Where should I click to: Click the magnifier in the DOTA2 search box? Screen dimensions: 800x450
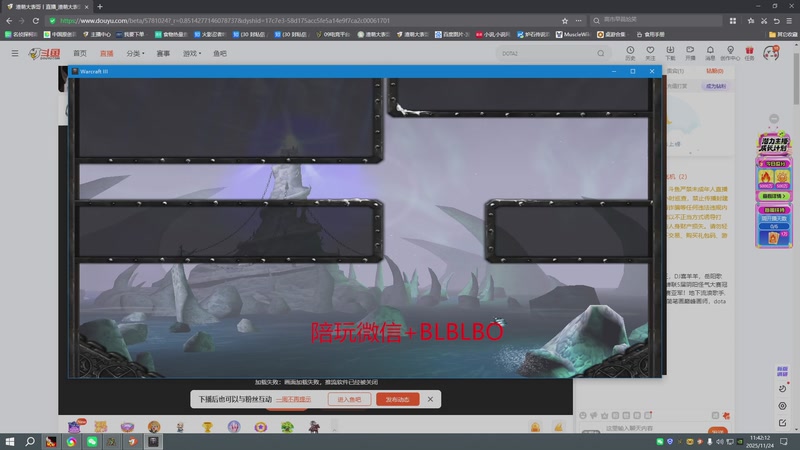tap(601, 53)
